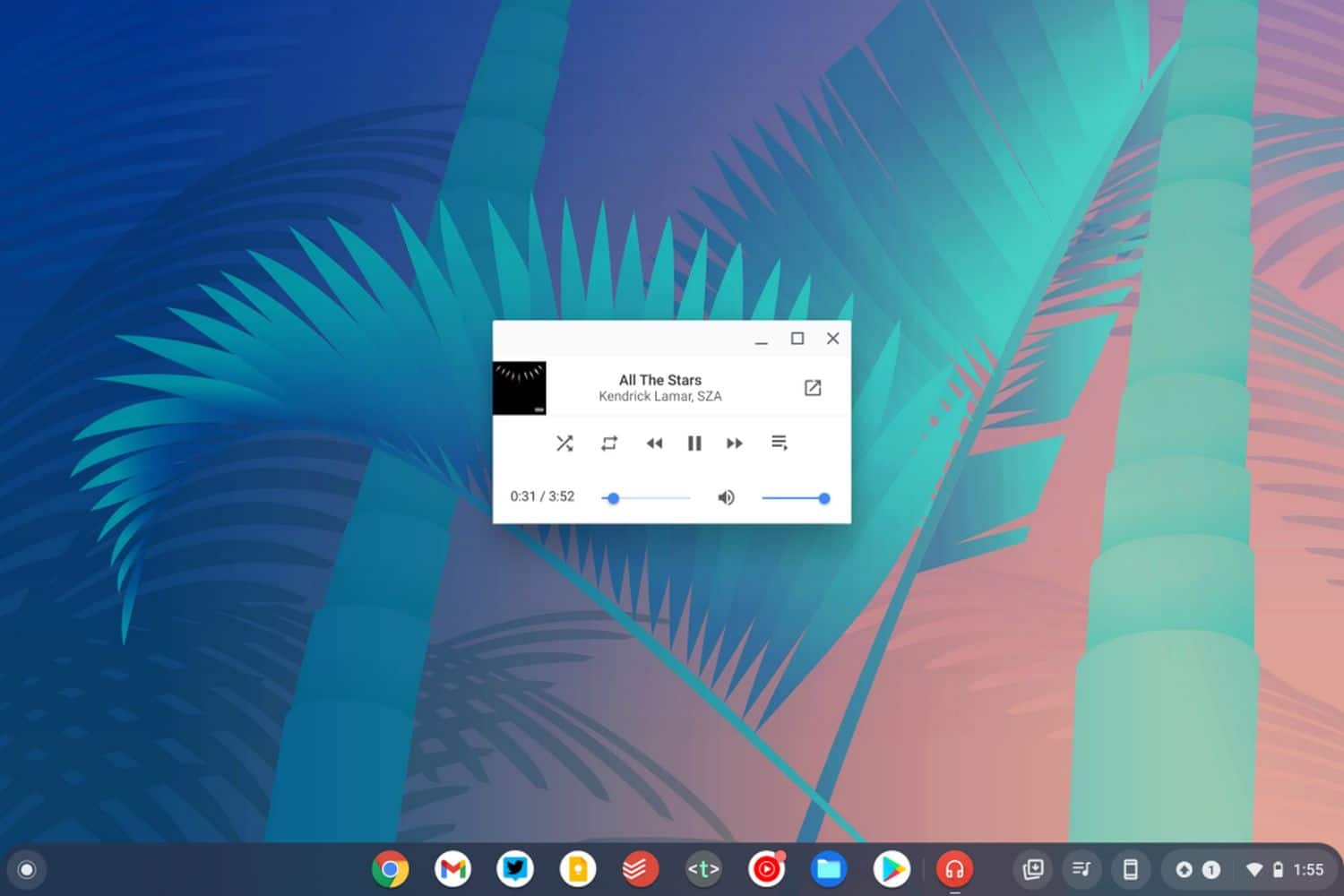Open the media controls tray icon
Image resolution: width=1344 pixels, height=896 pixels.
[1081, 869]
